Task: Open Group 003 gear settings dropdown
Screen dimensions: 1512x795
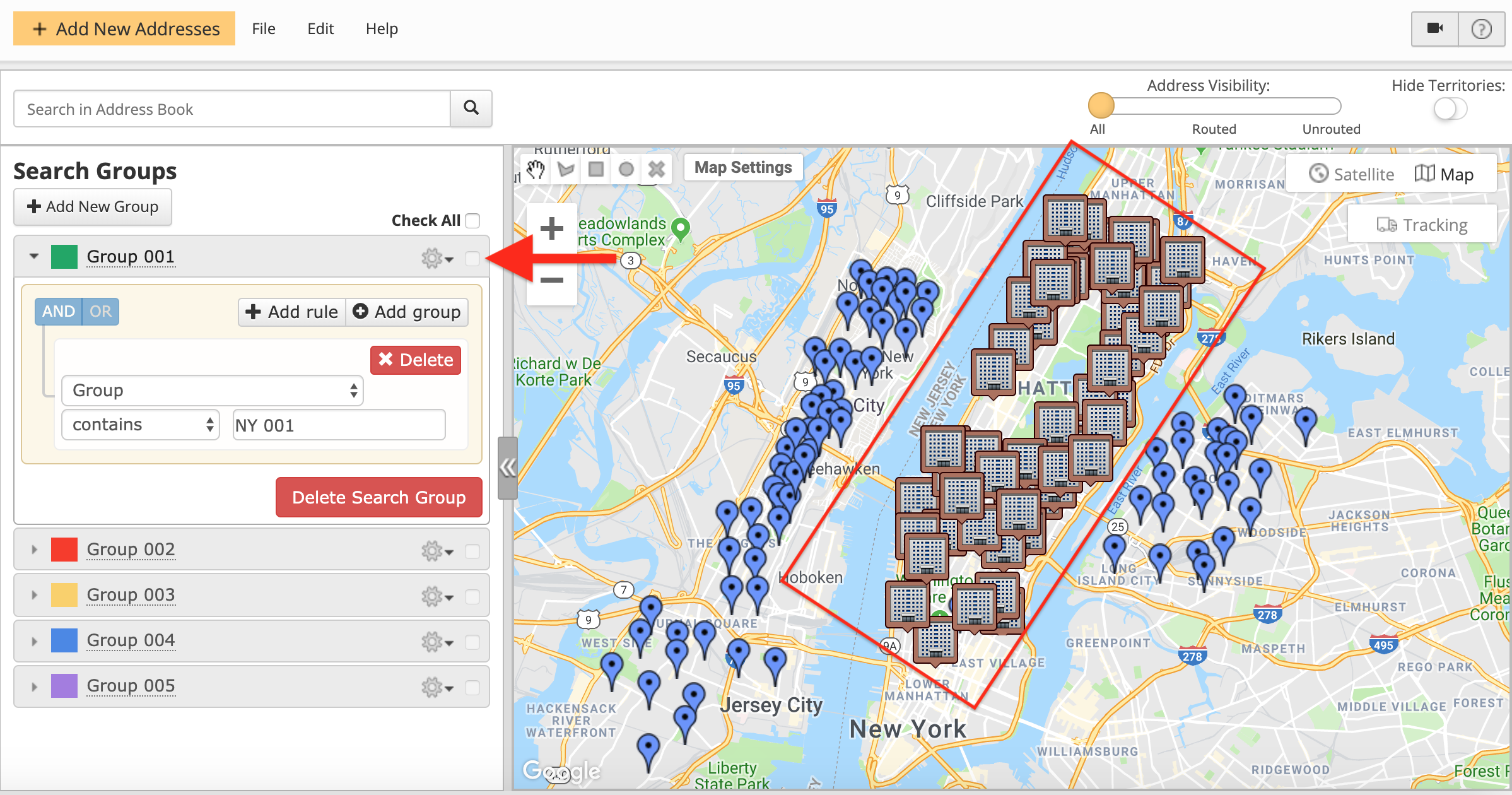Action: point(437,596)
